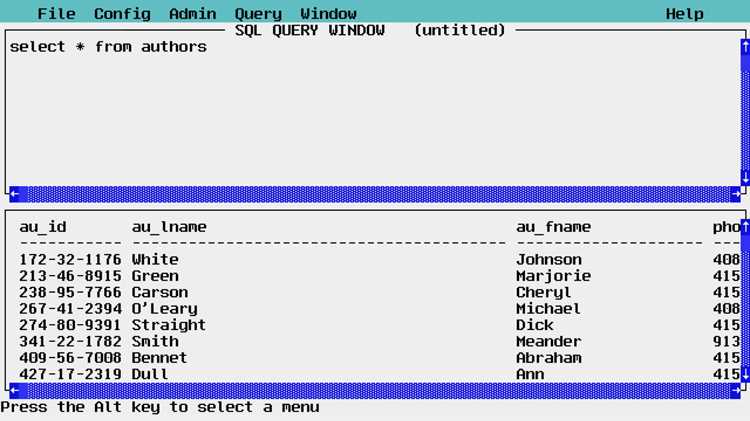Click first name 'Meander'
750x421 pixels.
549,341
